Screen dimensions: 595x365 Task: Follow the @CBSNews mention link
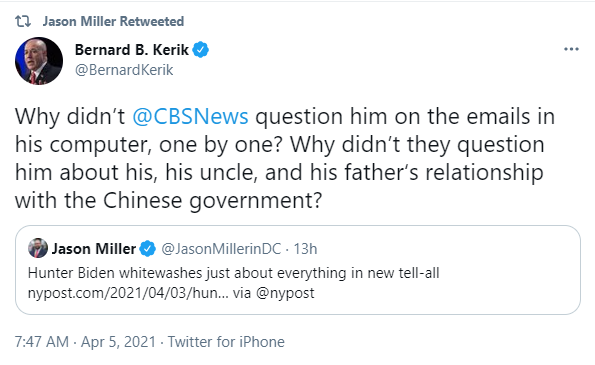click(x=190, y=116)
